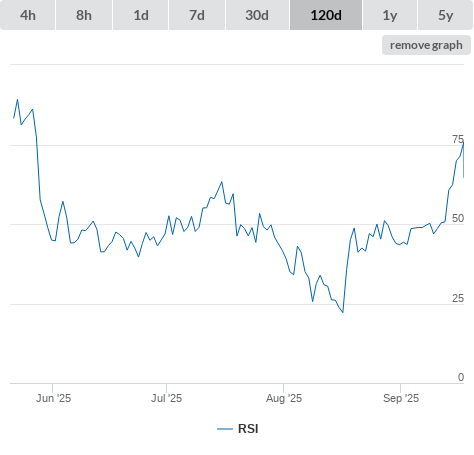This screenshot has width=474, height=455.
Task: Click the Jul '25 axis label
Action: [166, 398]
